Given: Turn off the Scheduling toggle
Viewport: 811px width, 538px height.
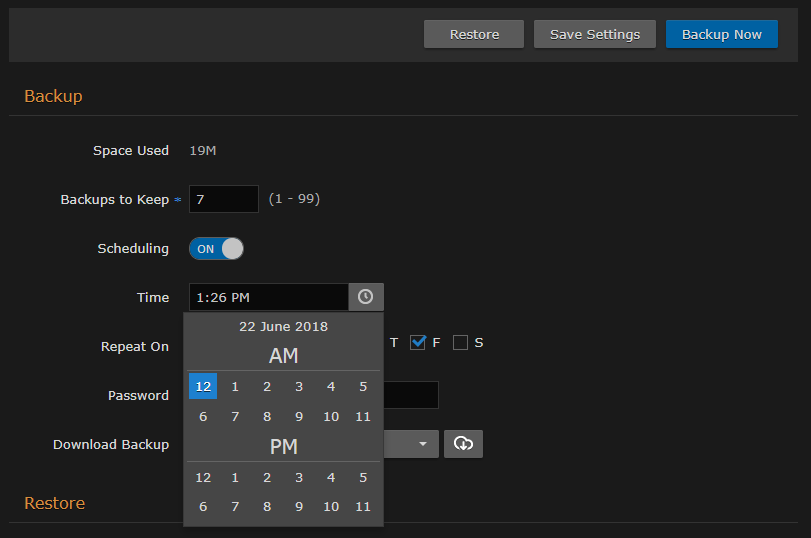Looking at the screenshot, I should pyautogui.click(x=216, y=249).
